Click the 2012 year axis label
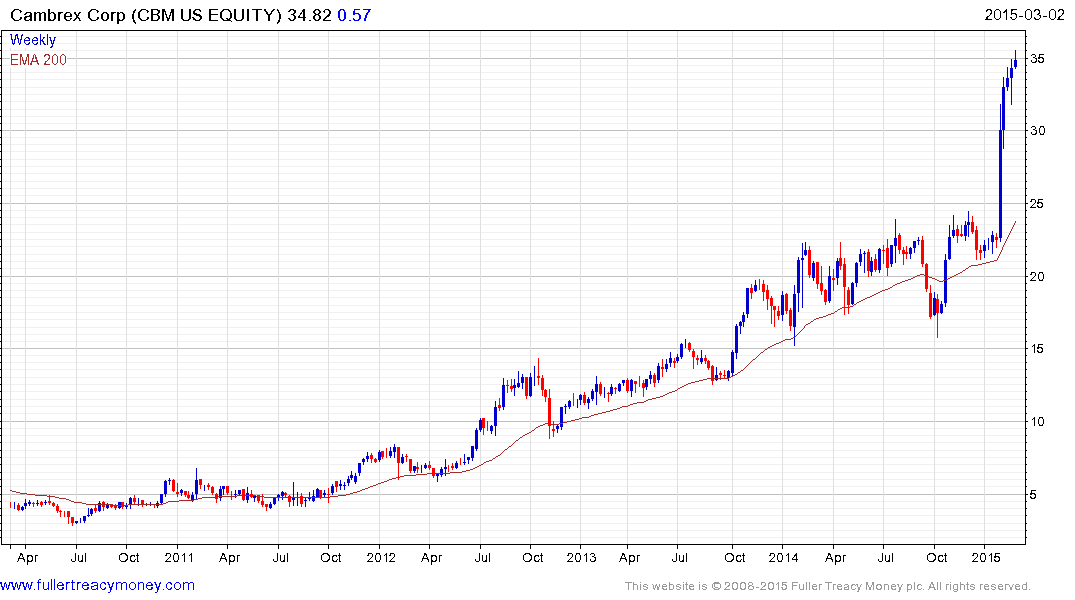1075x600 pixels. (x=381, y=557)
